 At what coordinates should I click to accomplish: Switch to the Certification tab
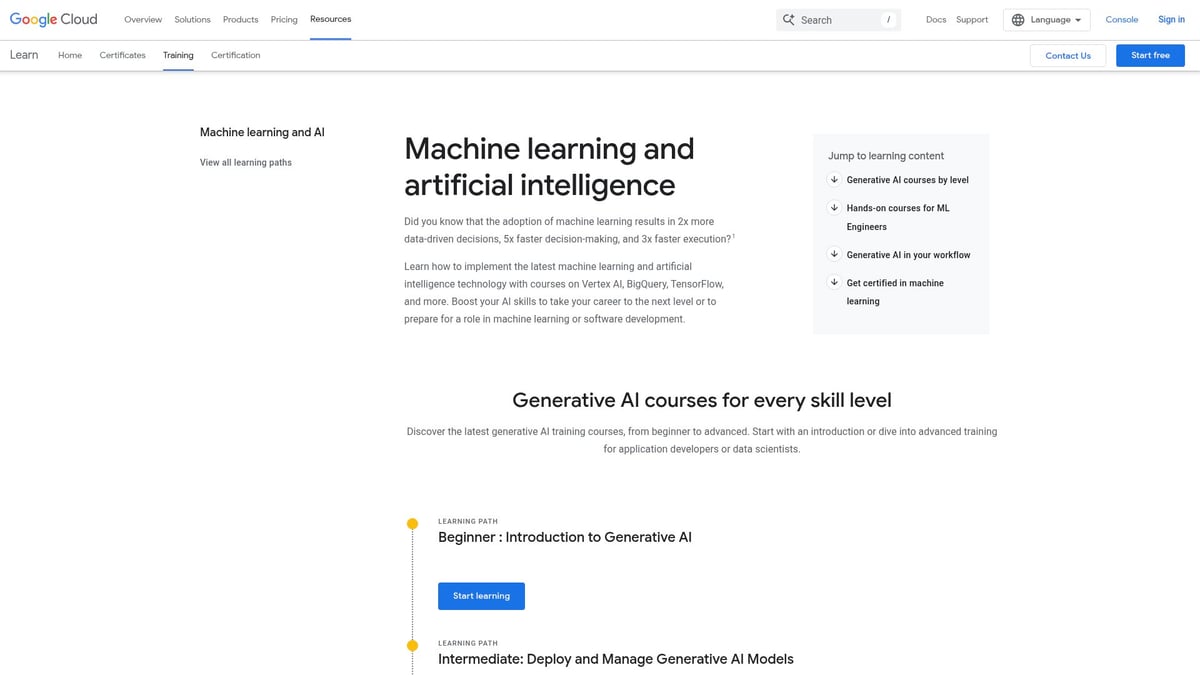click(236, 55)
